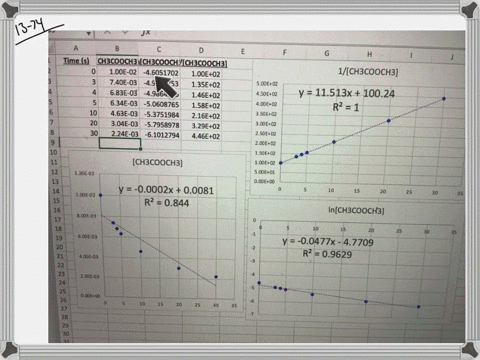Image resolution: width=480 pixels, height=360 pixels.
Task: Click the 'y = -0.0477x - 4.7709' trendline equation
Action: [328, 242]
